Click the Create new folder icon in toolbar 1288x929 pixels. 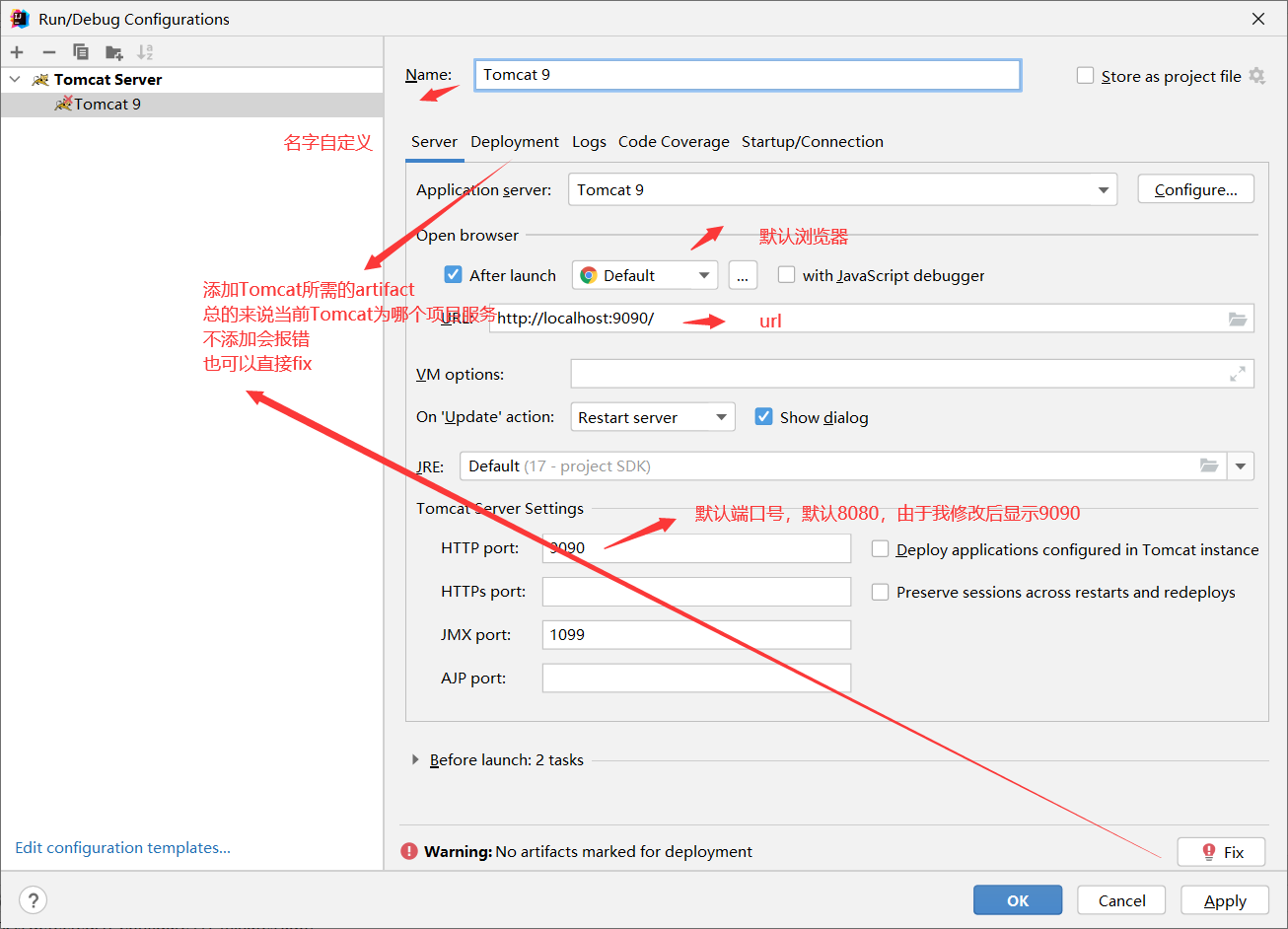pyautogui.click(x=113, y=51)
